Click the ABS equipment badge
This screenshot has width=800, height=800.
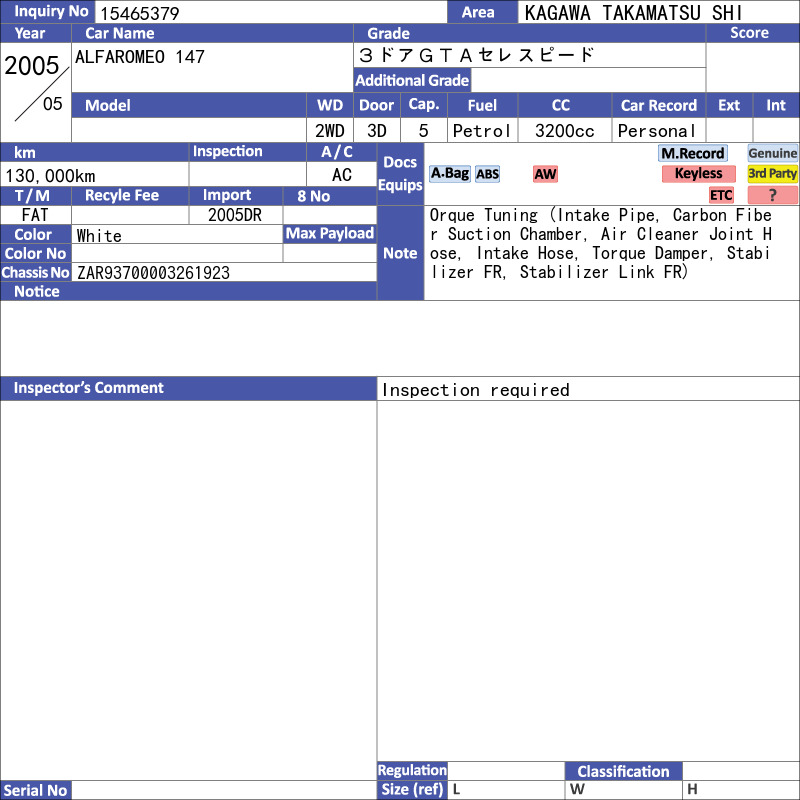click(x=487, y=174)
